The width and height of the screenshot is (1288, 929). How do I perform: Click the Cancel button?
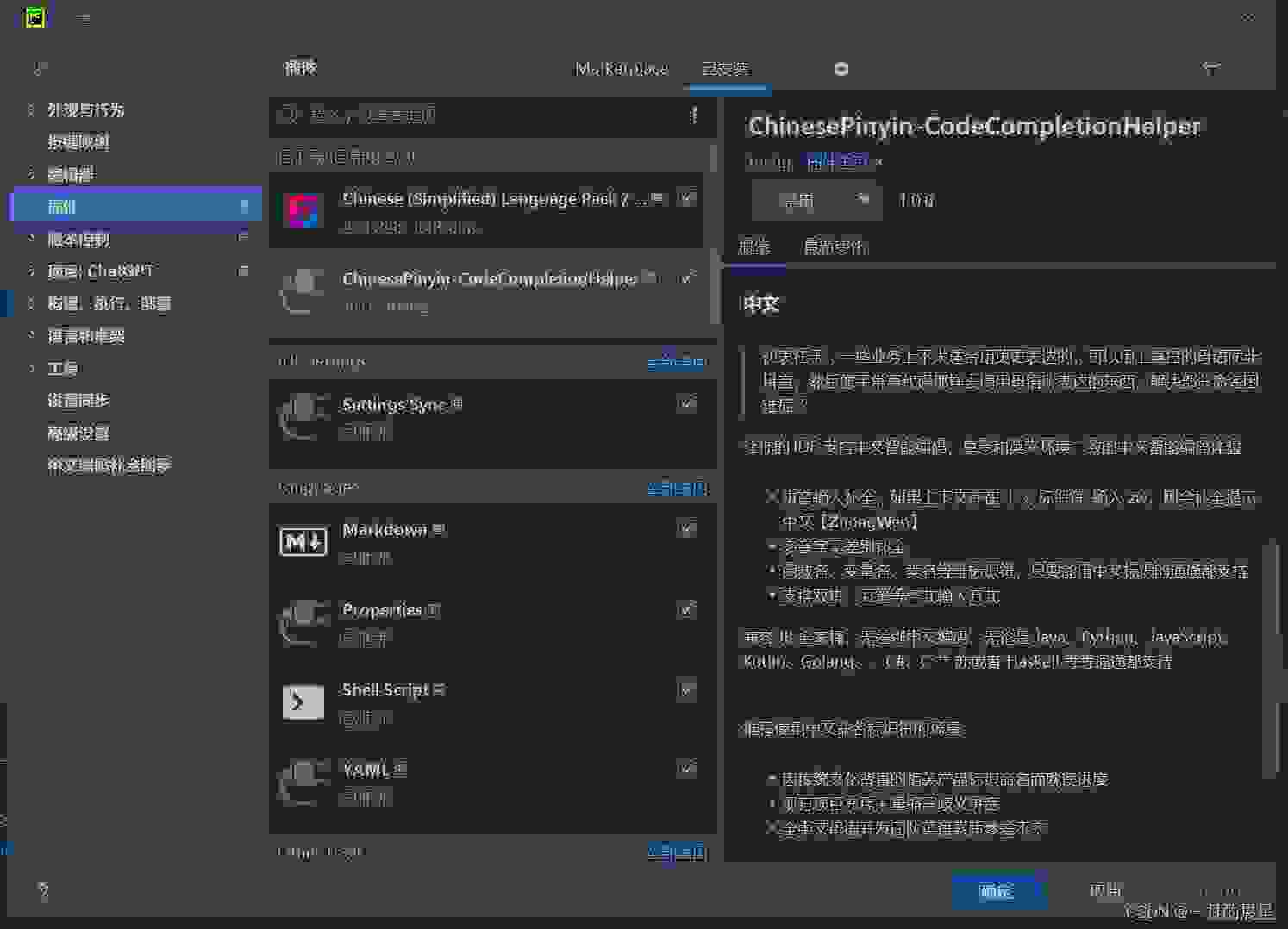click(1106, 892)
